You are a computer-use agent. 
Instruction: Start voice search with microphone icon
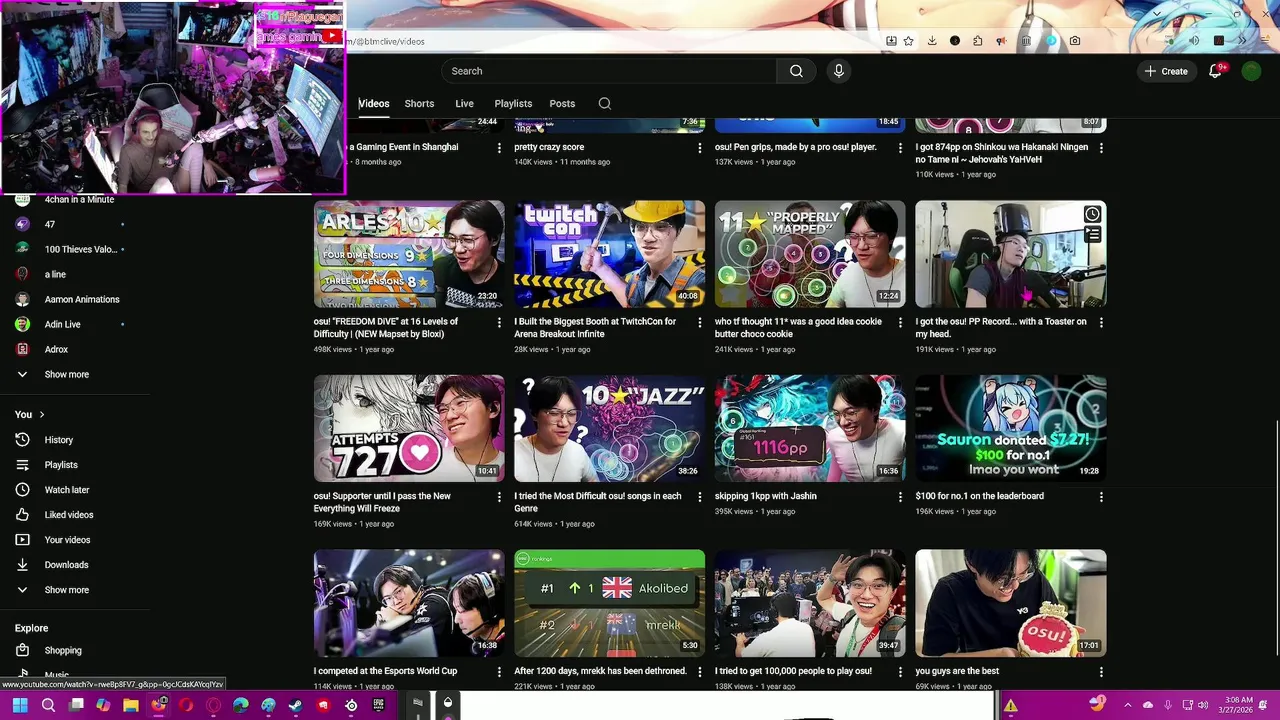tap(839, 71)
